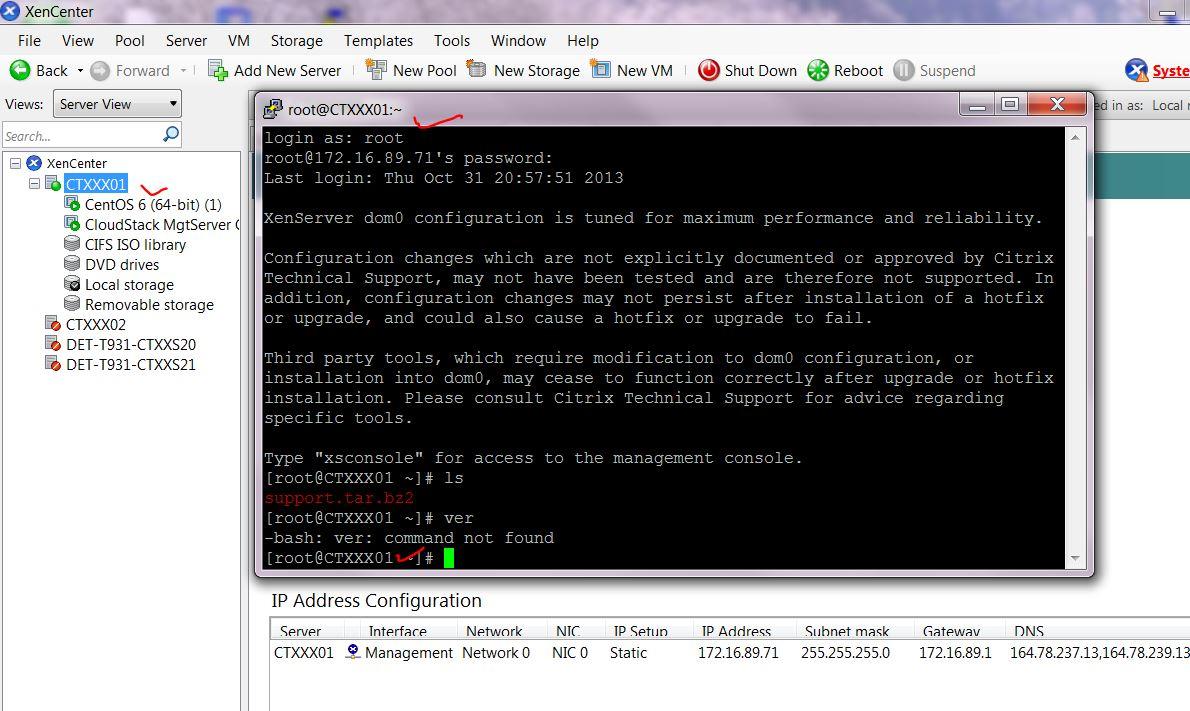The image size is (1190, 711).
Task: Click the CIFS ISO library disk icon
Action: pyautogui.click(x=72, y=244)
